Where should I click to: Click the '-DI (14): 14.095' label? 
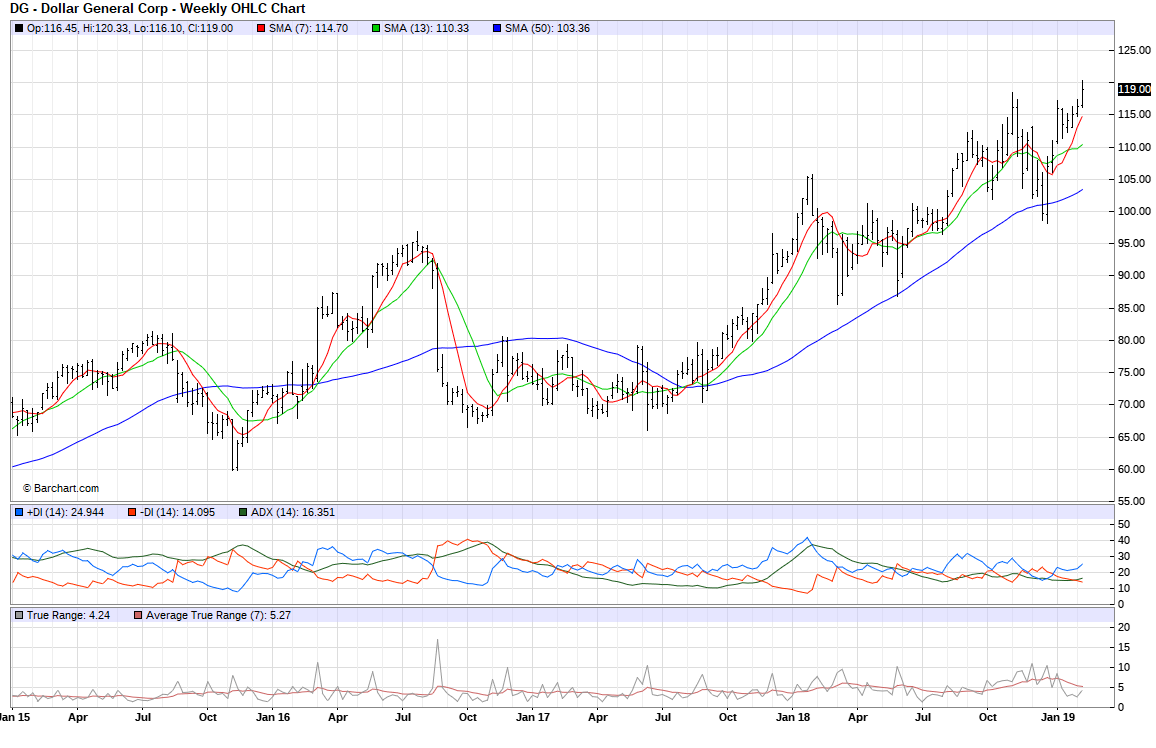[178, 512]
